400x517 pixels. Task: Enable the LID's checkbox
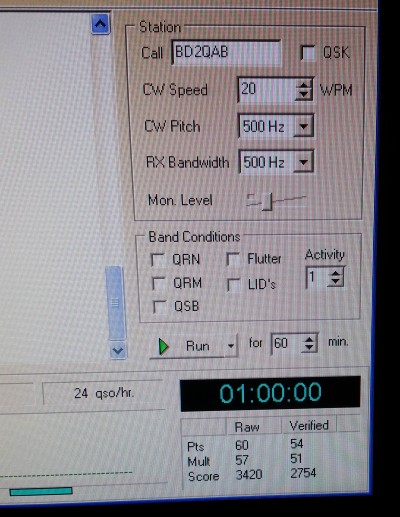pos(234,285)
